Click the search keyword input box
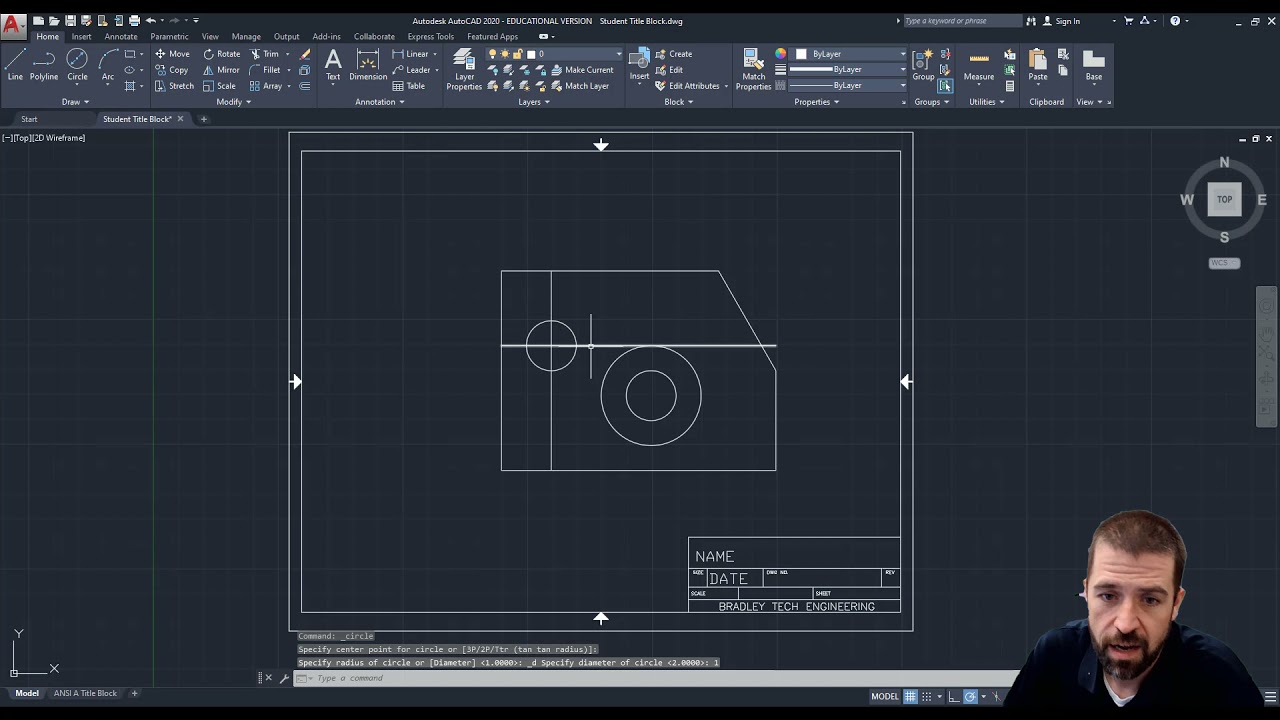This screenshot has height=720, width=1280. tap(962, 21)
